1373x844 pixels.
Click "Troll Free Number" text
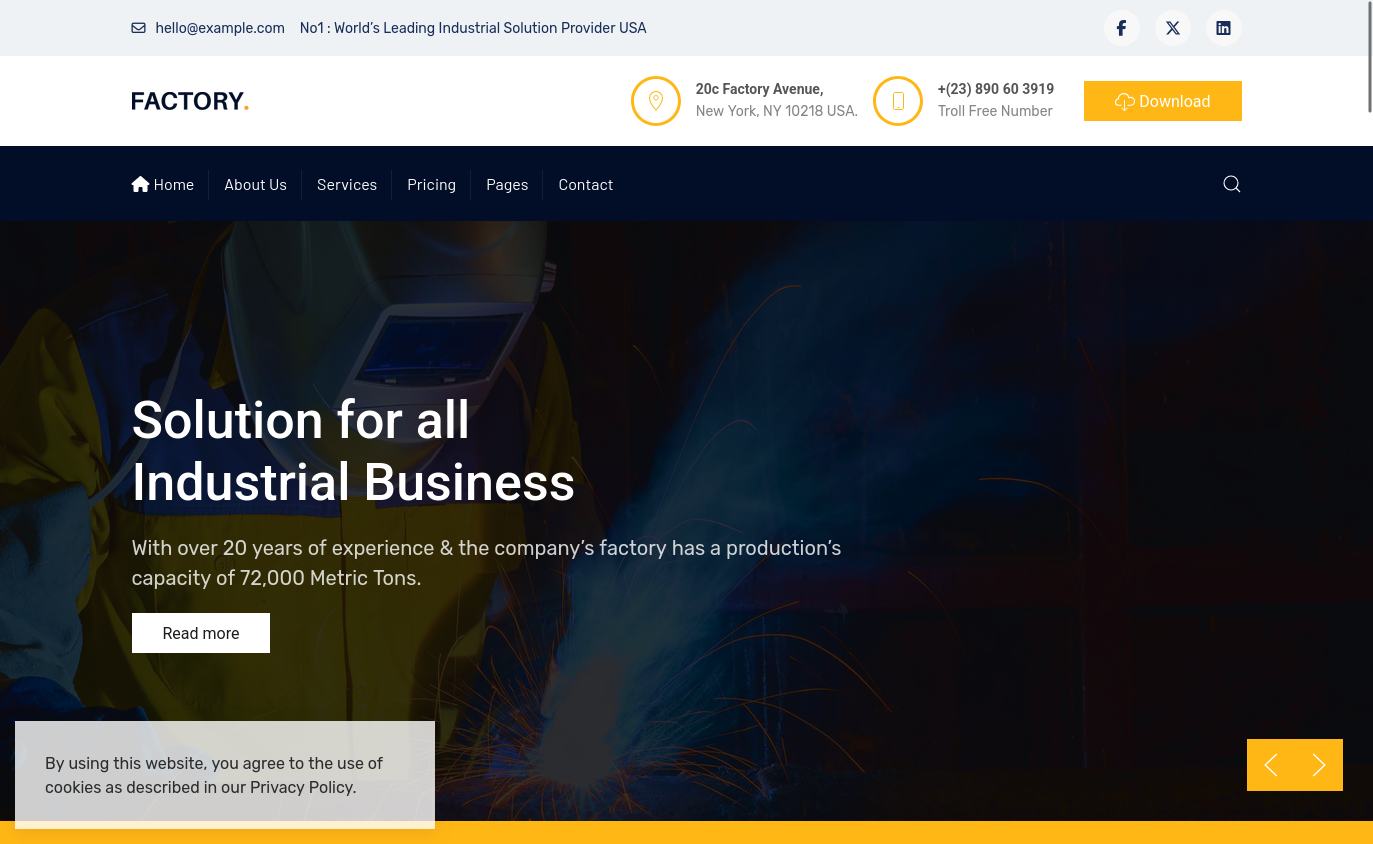coord(995,111)
